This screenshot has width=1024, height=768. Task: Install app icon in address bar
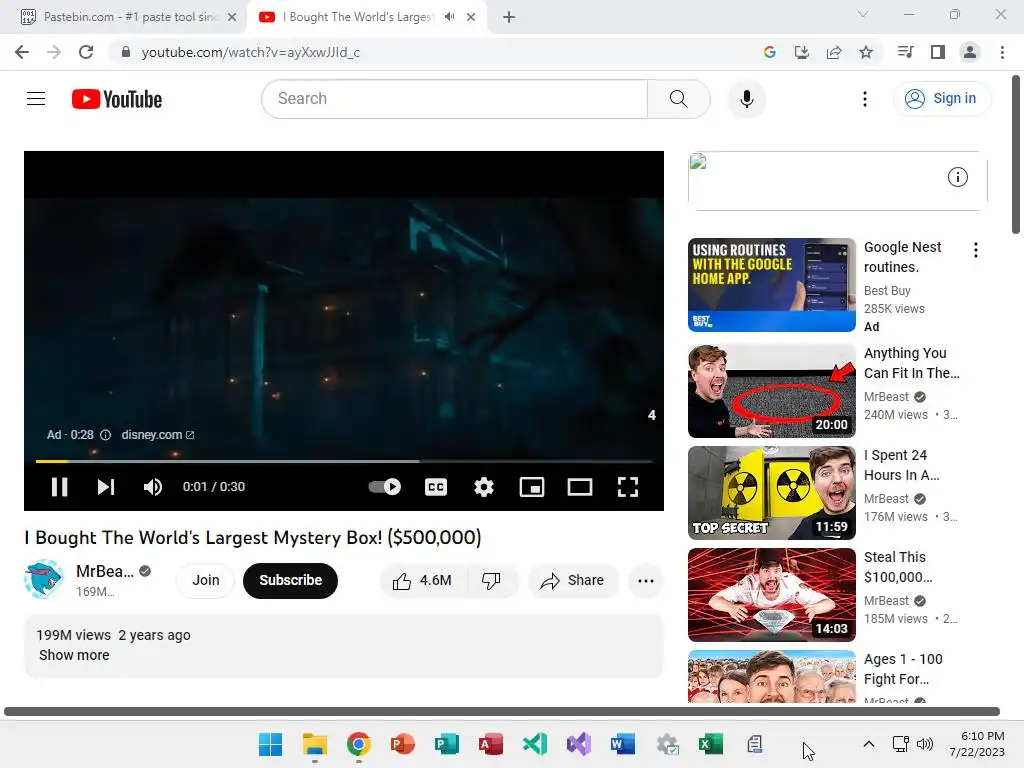(x=801, y=52)
